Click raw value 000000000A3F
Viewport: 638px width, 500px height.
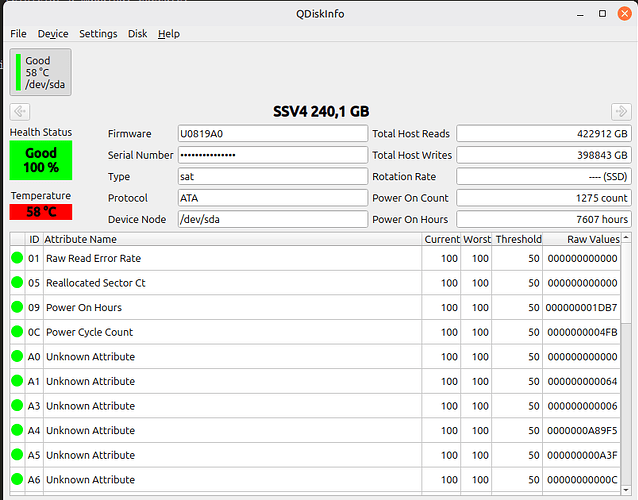point(582,455)
